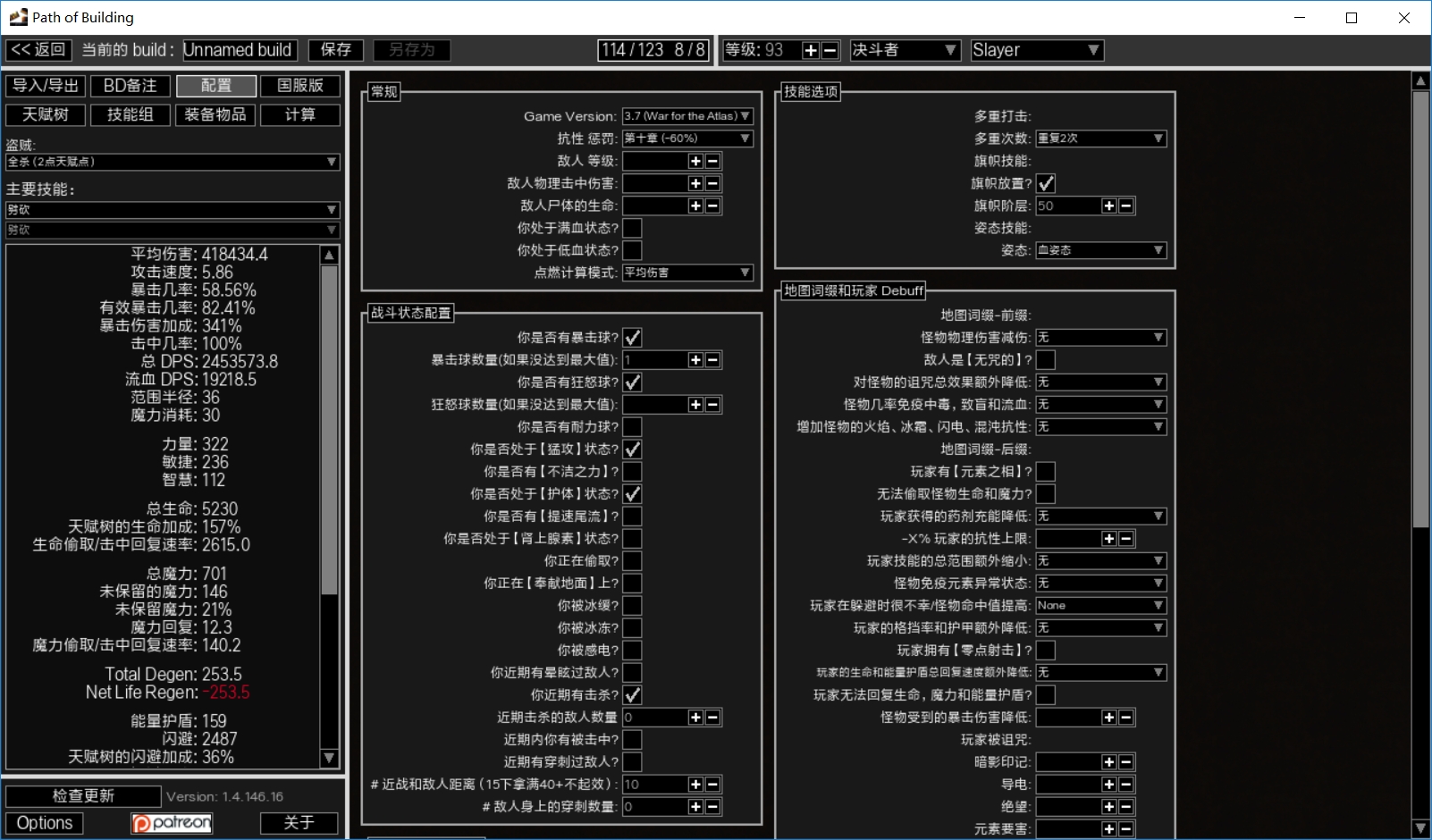Open the 决斗者 class dropdown
This screenshot has width=1432, height=840.
[x=906, y=50]
